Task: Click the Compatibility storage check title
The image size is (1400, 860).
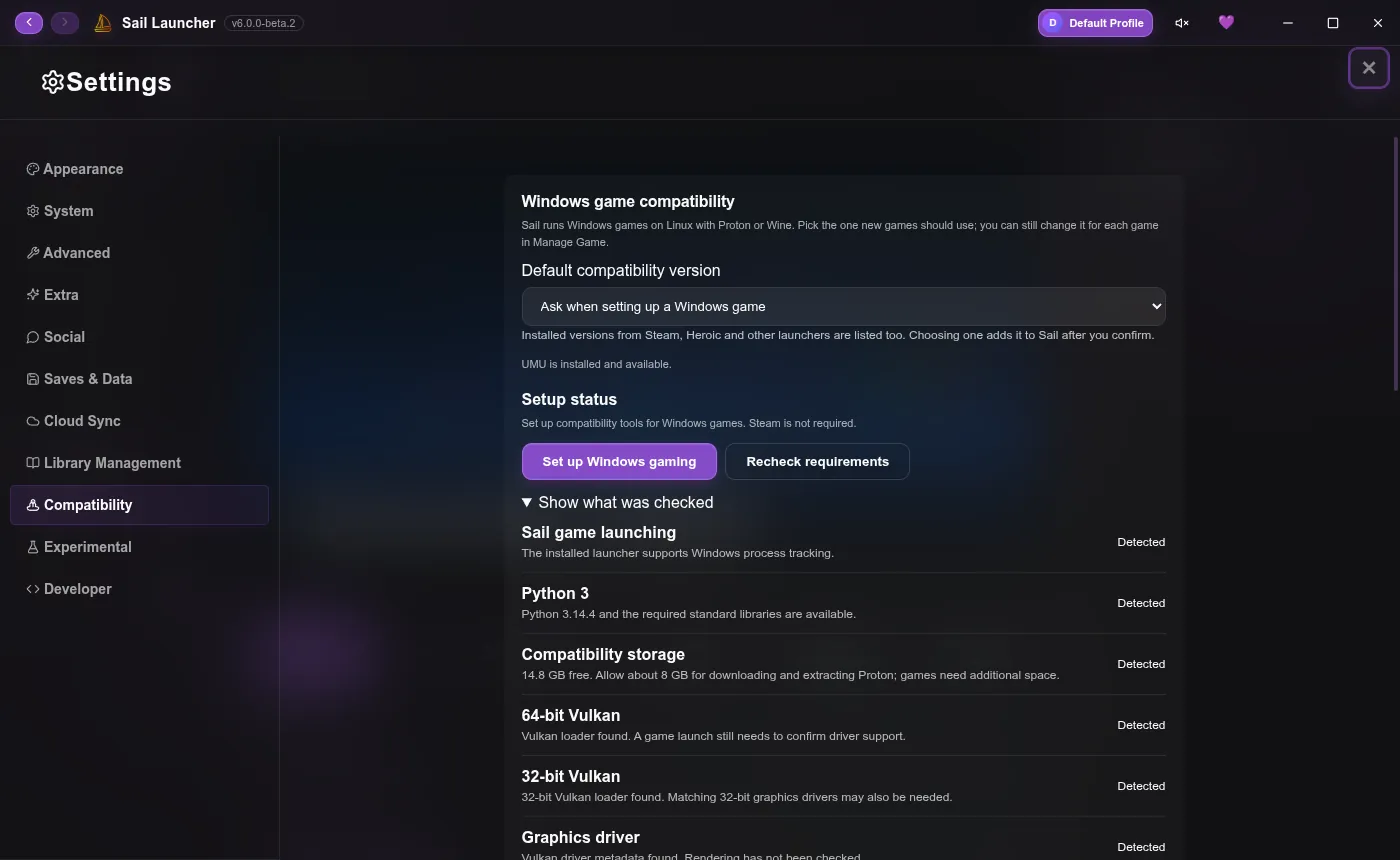Action: click(603, 654)
